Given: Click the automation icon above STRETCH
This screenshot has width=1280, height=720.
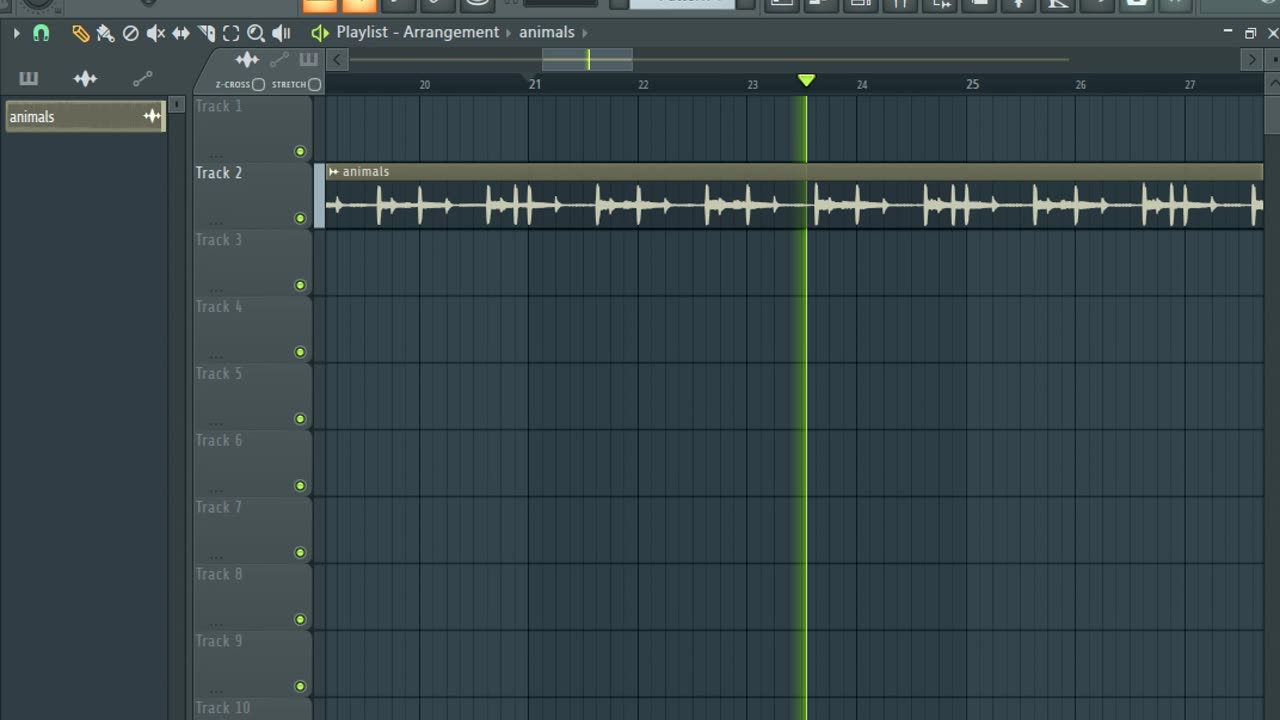Looking at the screenshot, I should pyautogui.click(x=279, y=60).
